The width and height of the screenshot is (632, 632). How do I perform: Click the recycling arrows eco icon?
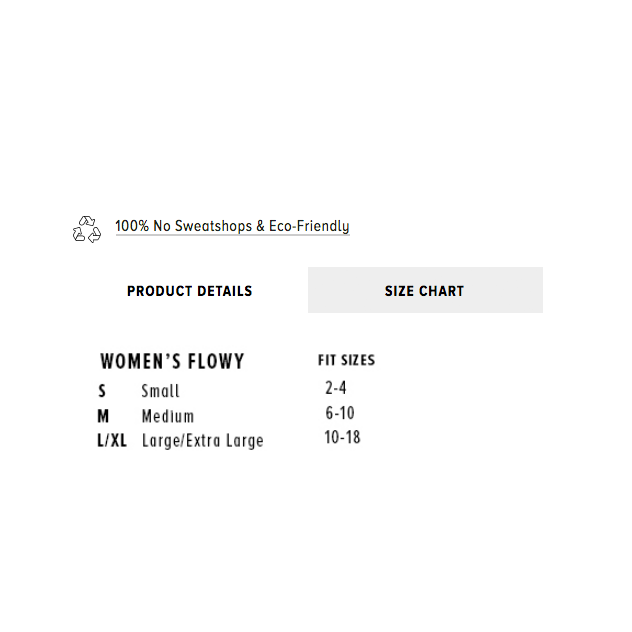click(87, 229)
